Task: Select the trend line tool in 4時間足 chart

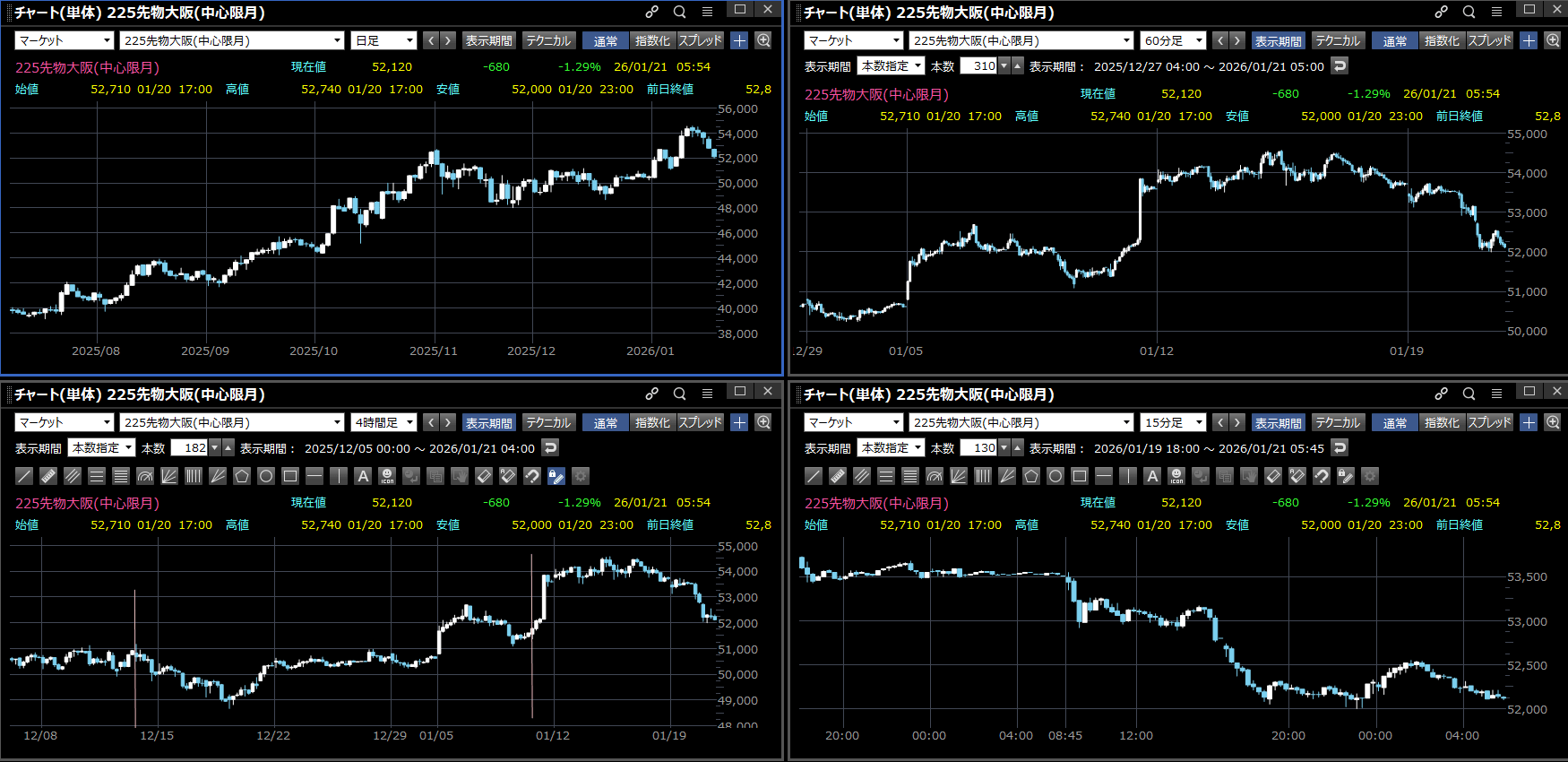Action: (x=24, y=476)
